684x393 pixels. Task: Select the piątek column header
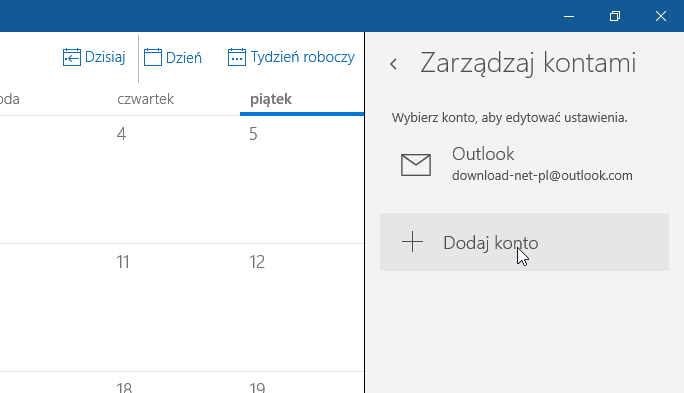tap(271, 99)
